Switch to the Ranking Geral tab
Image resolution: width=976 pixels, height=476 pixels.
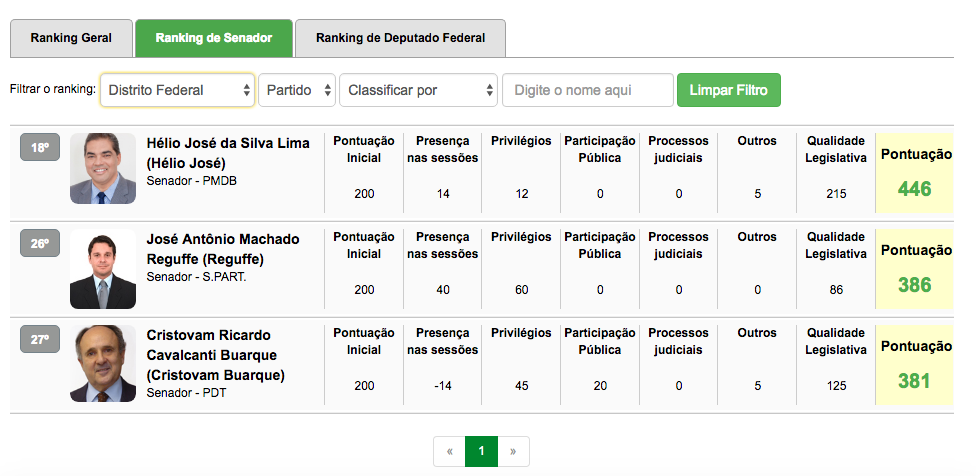[70, 39]
